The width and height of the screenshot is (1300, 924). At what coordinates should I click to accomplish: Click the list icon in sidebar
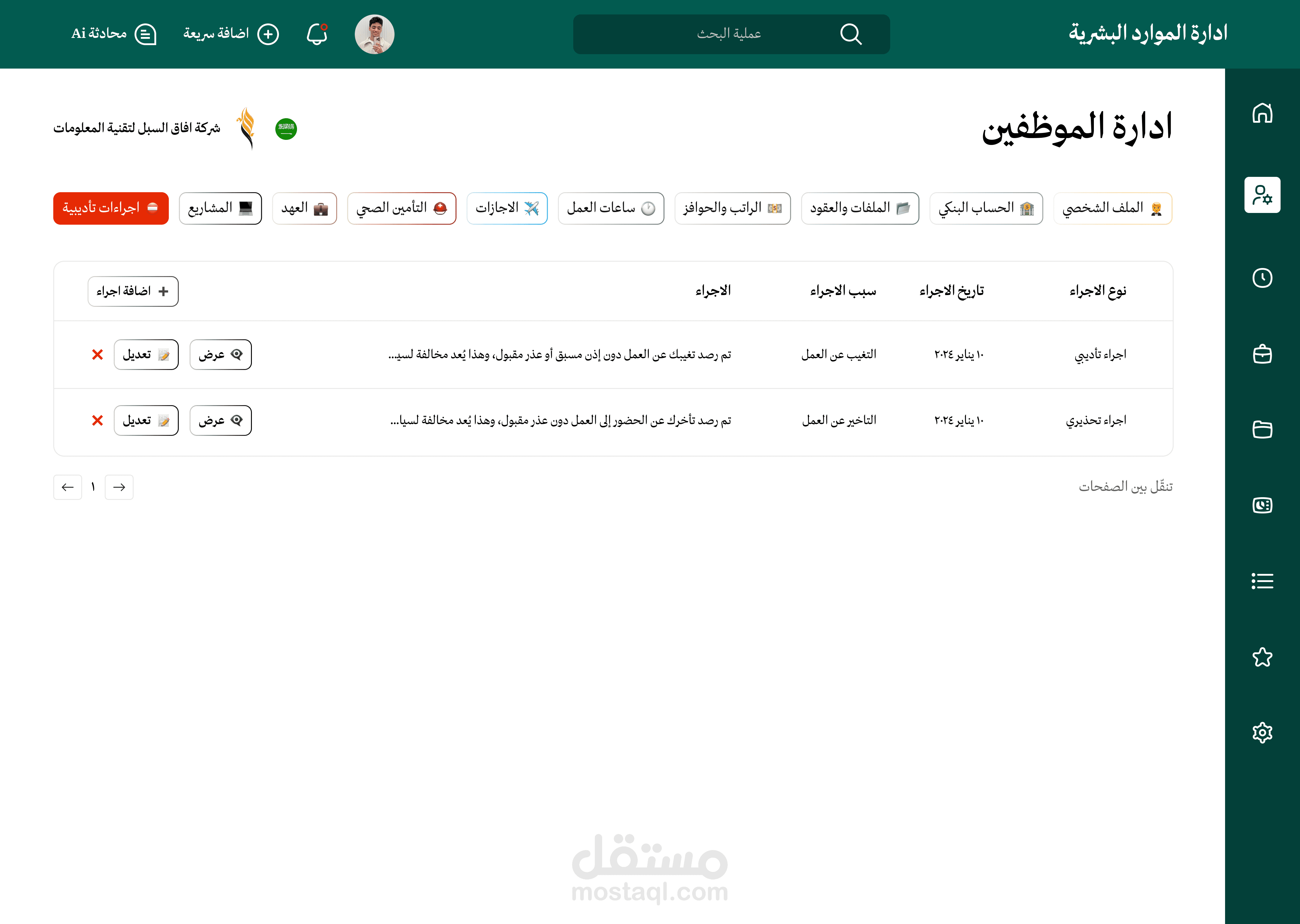pyautogui.click(x=1262, y=581)
